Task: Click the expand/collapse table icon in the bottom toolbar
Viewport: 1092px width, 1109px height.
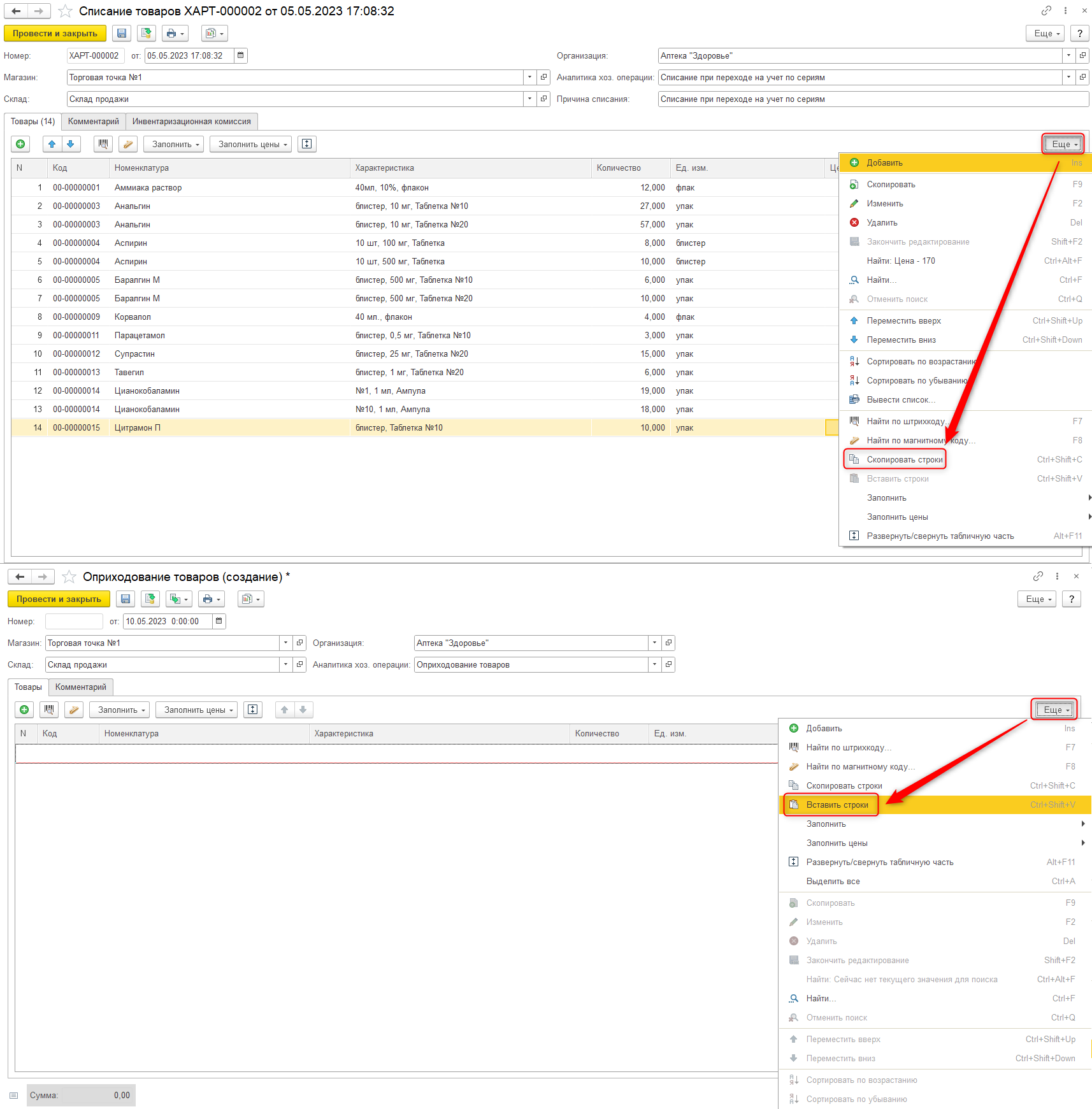Action: pos(253,710)
